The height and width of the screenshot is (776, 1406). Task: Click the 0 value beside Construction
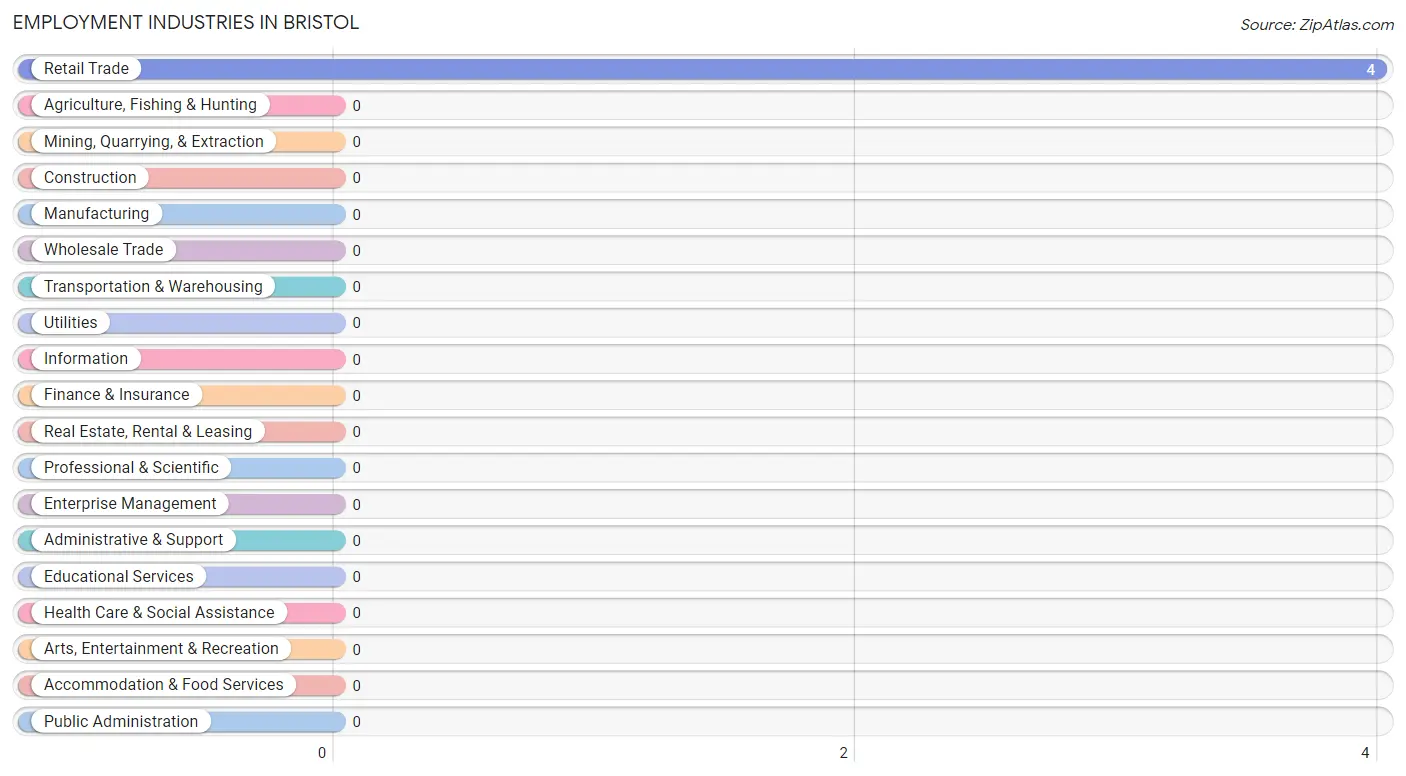(356, 178)
